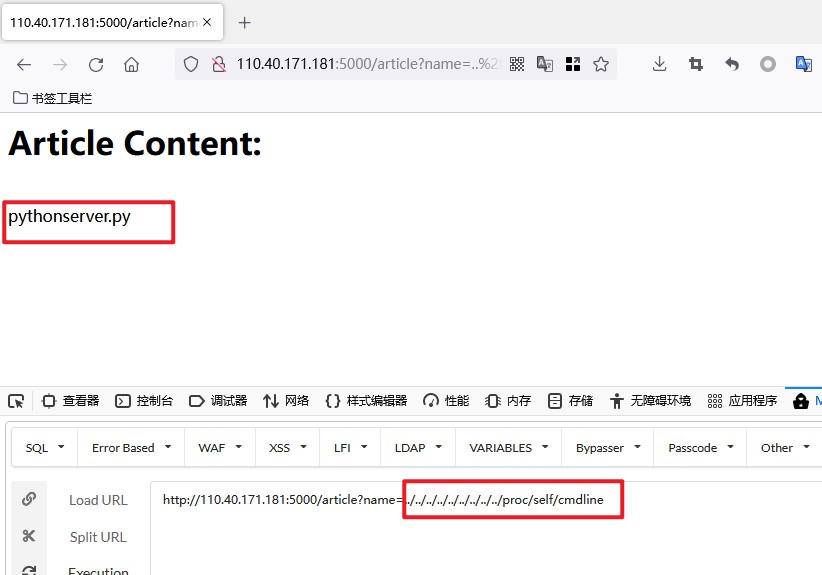Switch to the 调试器 debugger tab

(x=218, y=401)
